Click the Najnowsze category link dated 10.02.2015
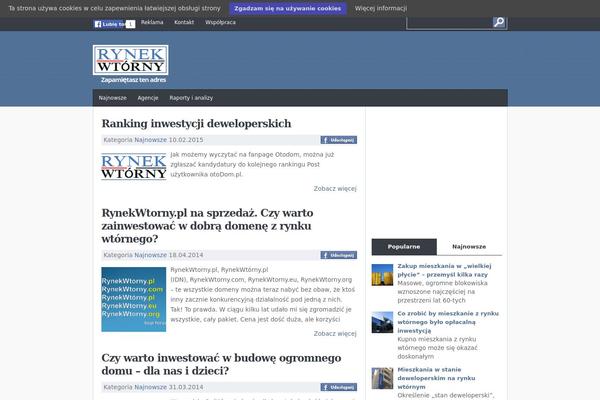 [150, 140]
